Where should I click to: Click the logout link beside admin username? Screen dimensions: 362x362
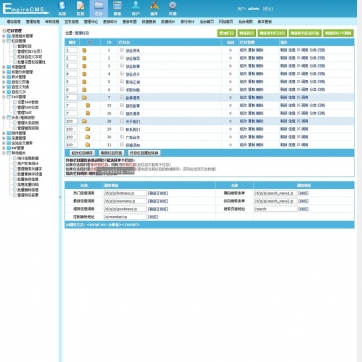pos(268,9)
